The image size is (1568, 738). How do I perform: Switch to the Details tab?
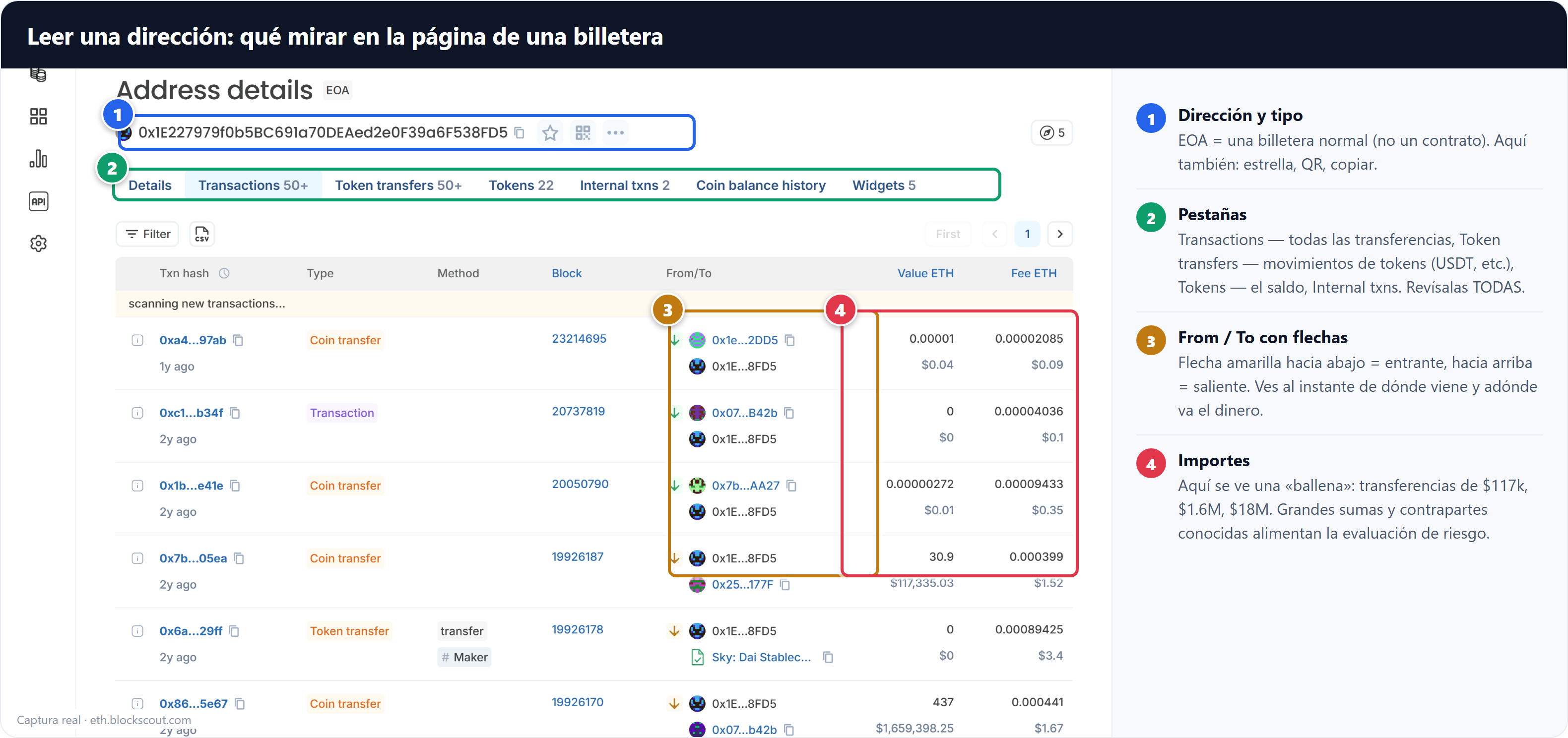pos(150,185)
